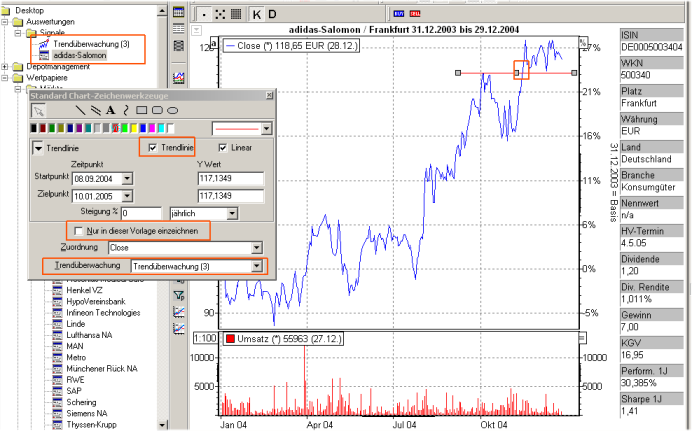Open the Trendlinie object type dropdown arrow
This screenshot has height=431, width=692.
[x=38, y=148]
